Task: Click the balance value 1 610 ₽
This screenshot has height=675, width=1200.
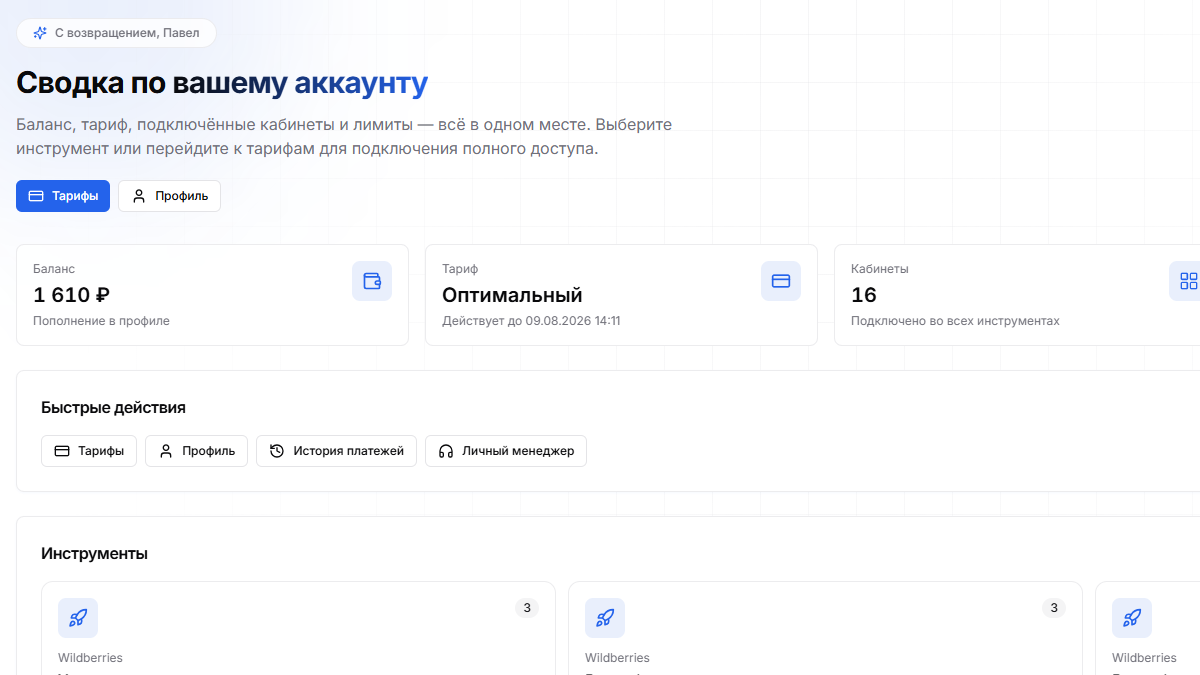Action: 71,295
